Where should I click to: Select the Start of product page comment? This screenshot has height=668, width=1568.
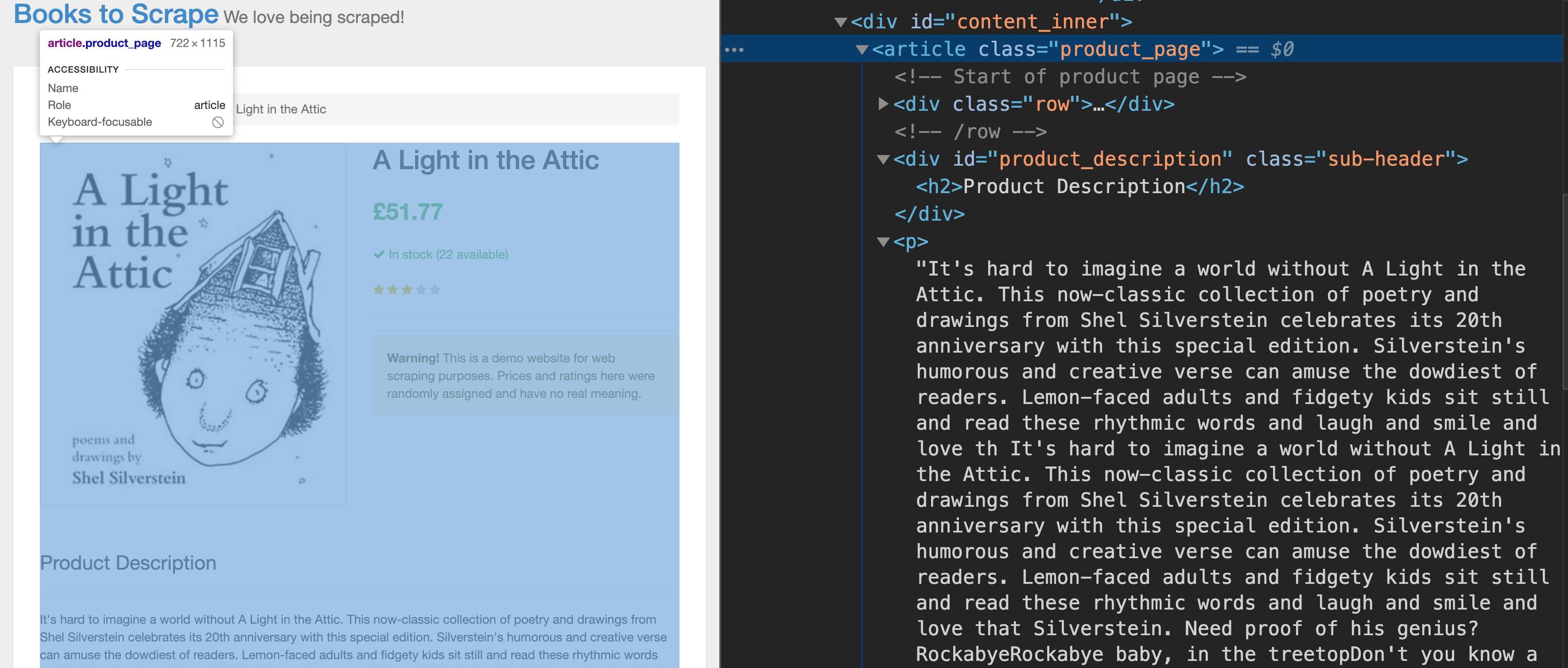point(1070,78)
